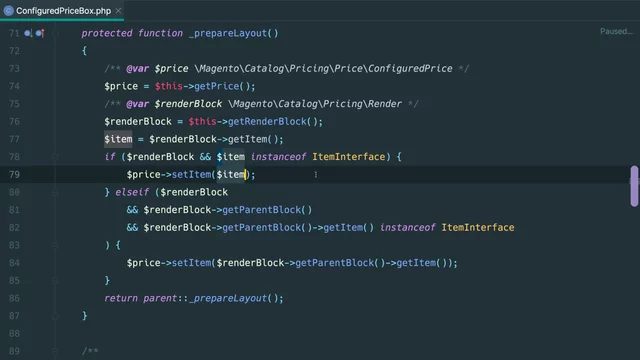Click the $price variable on line 74
The width and height of the screenshot is (640, 360).
(121, 86)
